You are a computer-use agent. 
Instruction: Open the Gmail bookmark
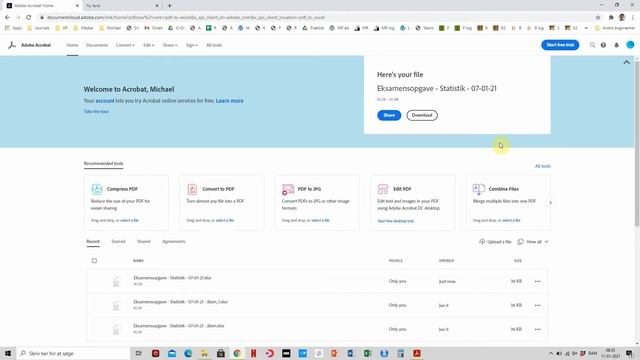(x=153, y=28)
